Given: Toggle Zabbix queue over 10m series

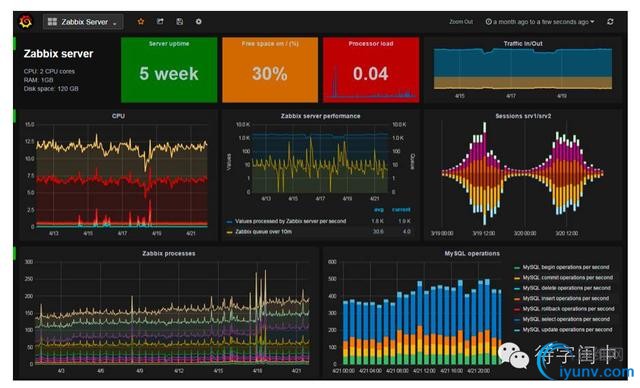Looking at the screenshot, I should [x=259, y=232].
